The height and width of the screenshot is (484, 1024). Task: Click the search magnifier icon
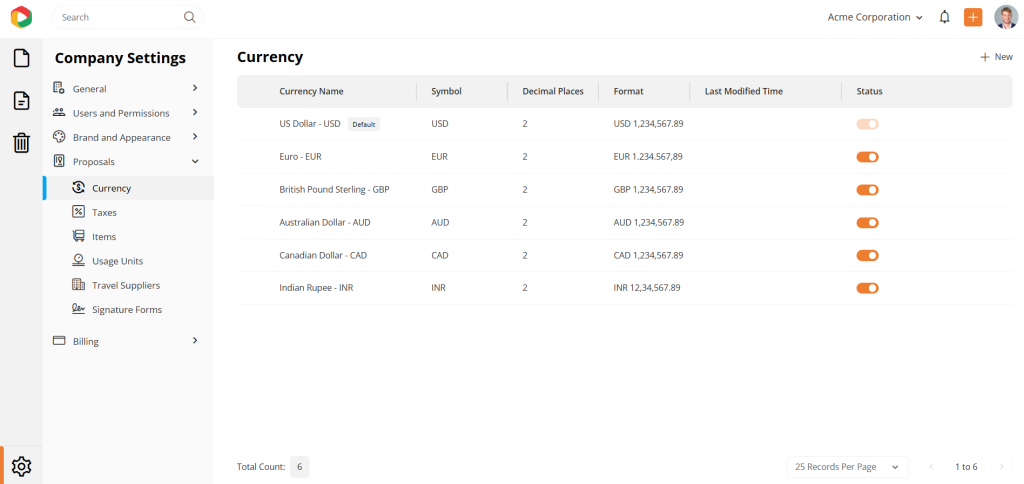pyautogui.click(x=189, y=17)
